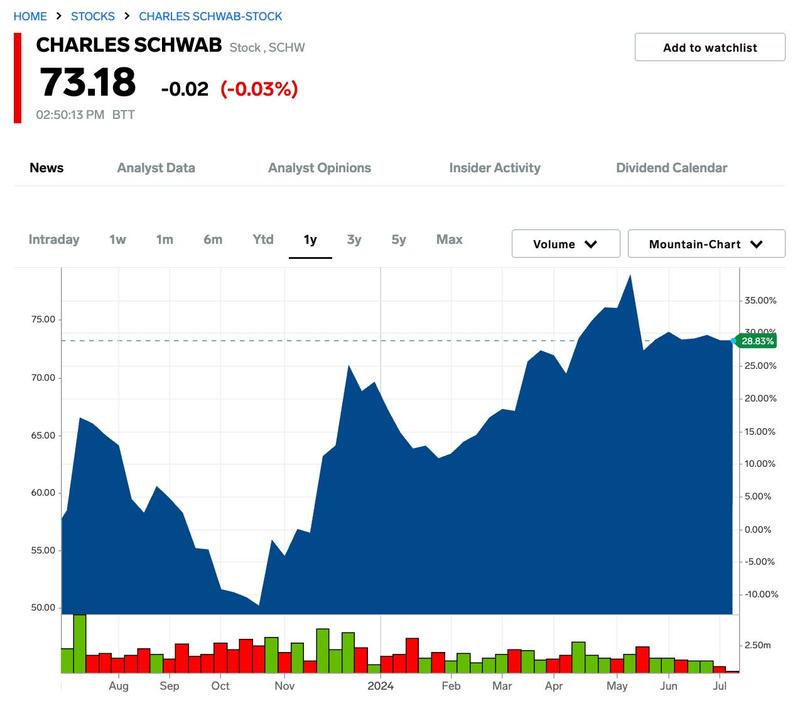Click Add to watchlist button
Viewport: 800px width, 705px height.
pos(710,47)
